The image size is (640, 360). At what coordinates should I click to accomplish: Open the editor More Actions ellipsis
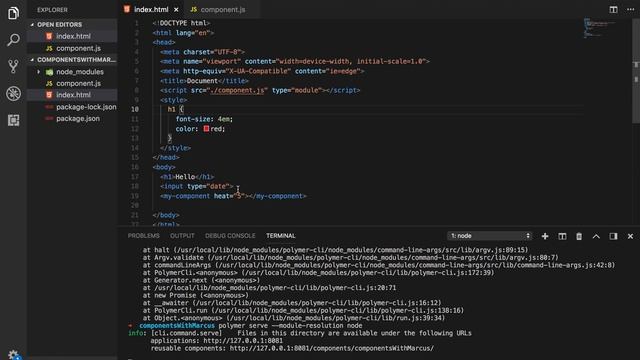coord(630,9)
